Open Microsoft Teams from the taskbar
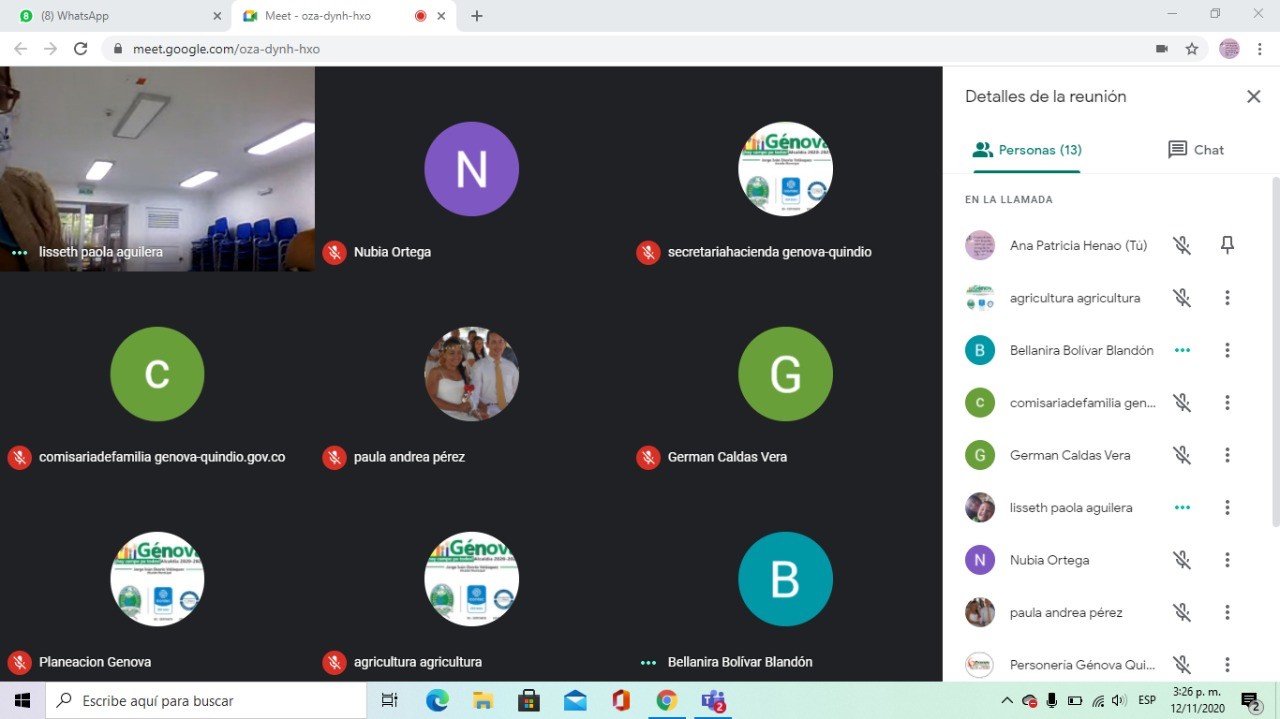Image resolution: width=1280 pixels, height=719 pixels. tap(713, 701)
